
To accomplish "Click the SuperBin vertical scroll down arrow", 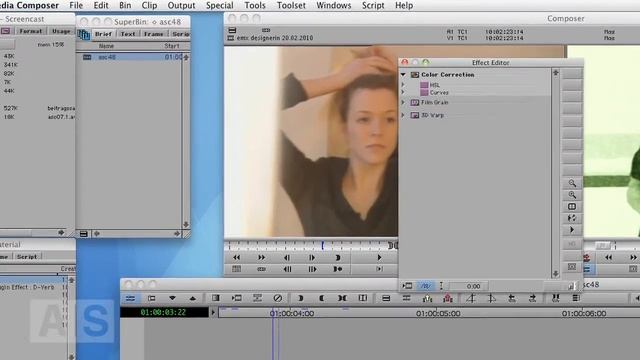I will coord(186,224).
